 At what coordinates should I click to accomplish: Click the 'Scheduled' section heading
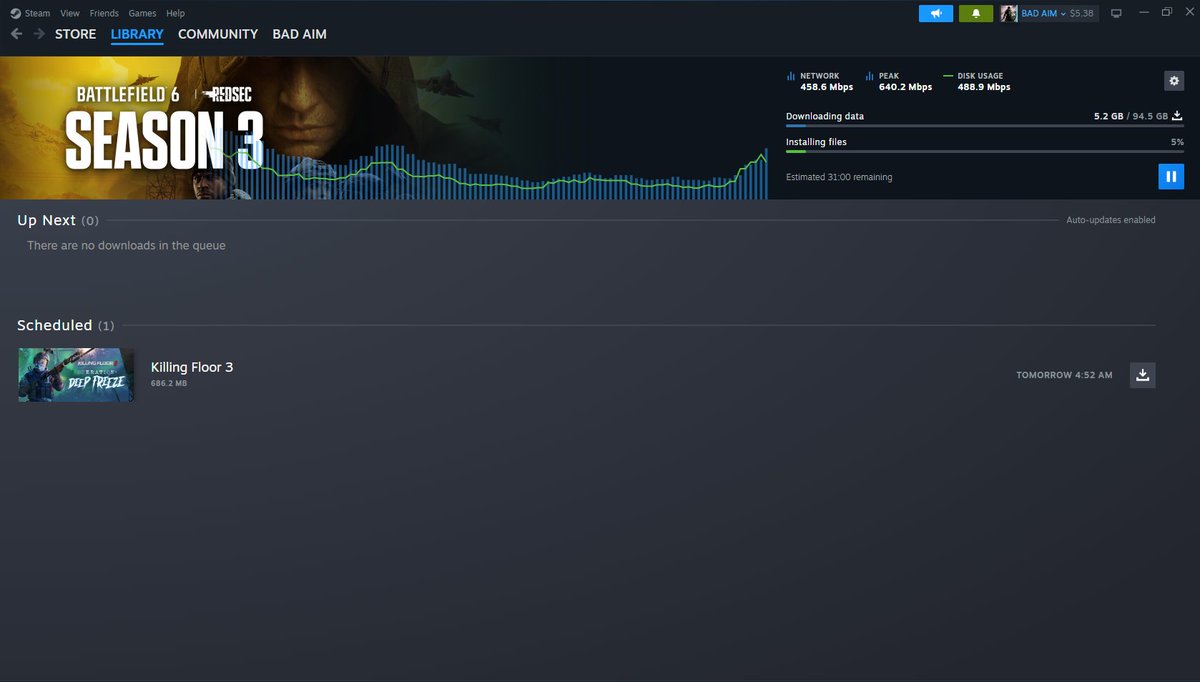point(55,325)
